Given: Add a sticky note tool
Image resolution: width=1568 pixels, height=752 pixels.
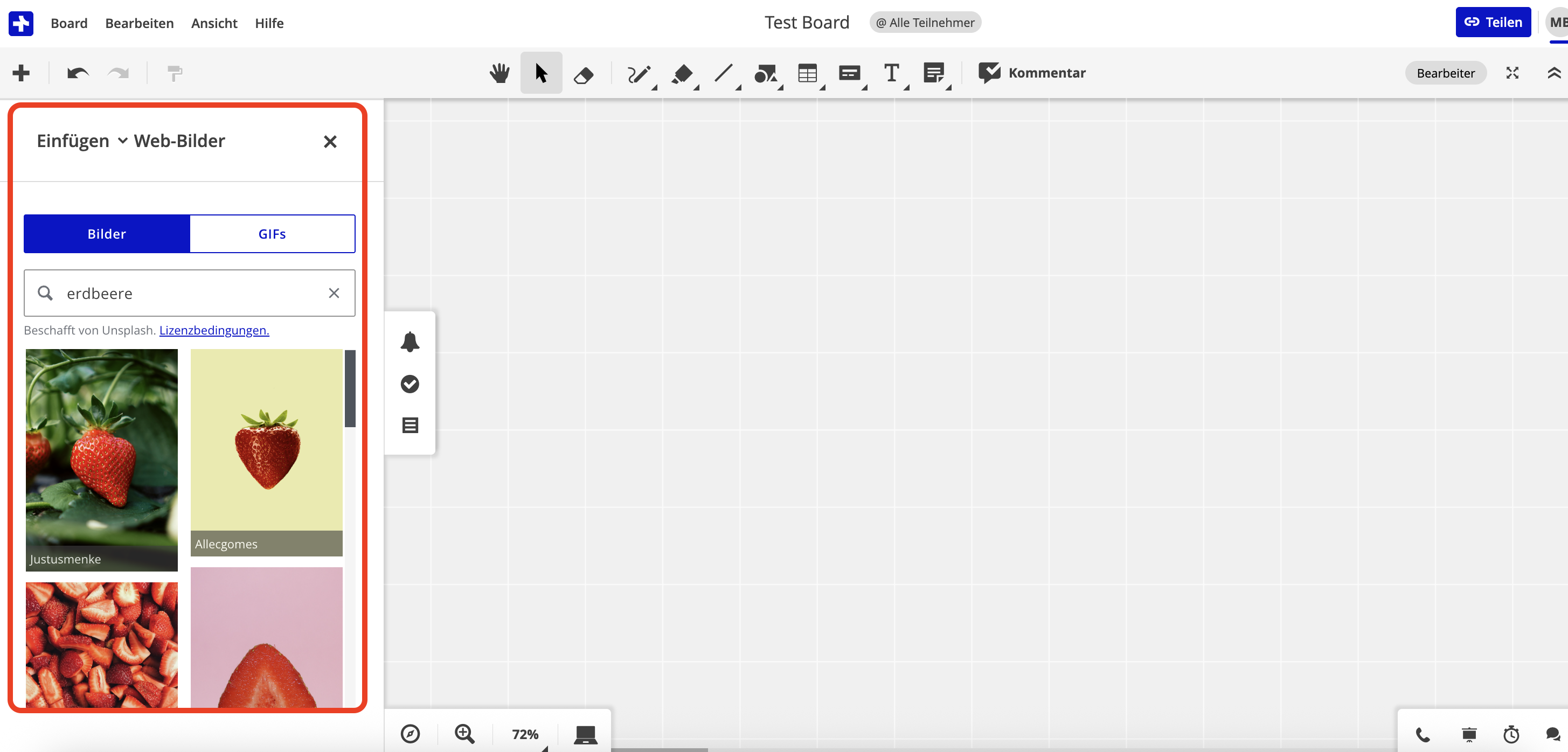Looking at the screenshot, I should click(x=933, y=73).
